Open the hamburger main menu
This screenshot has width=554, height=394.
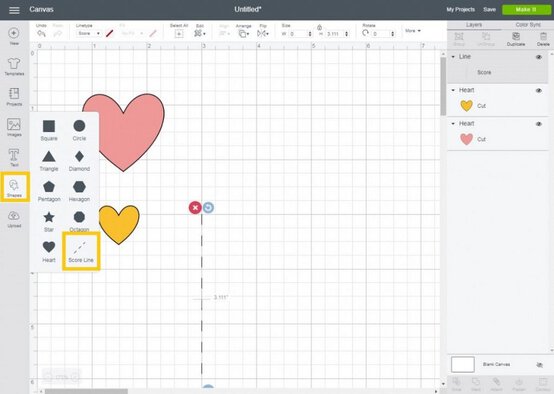[x=14, y=10]
